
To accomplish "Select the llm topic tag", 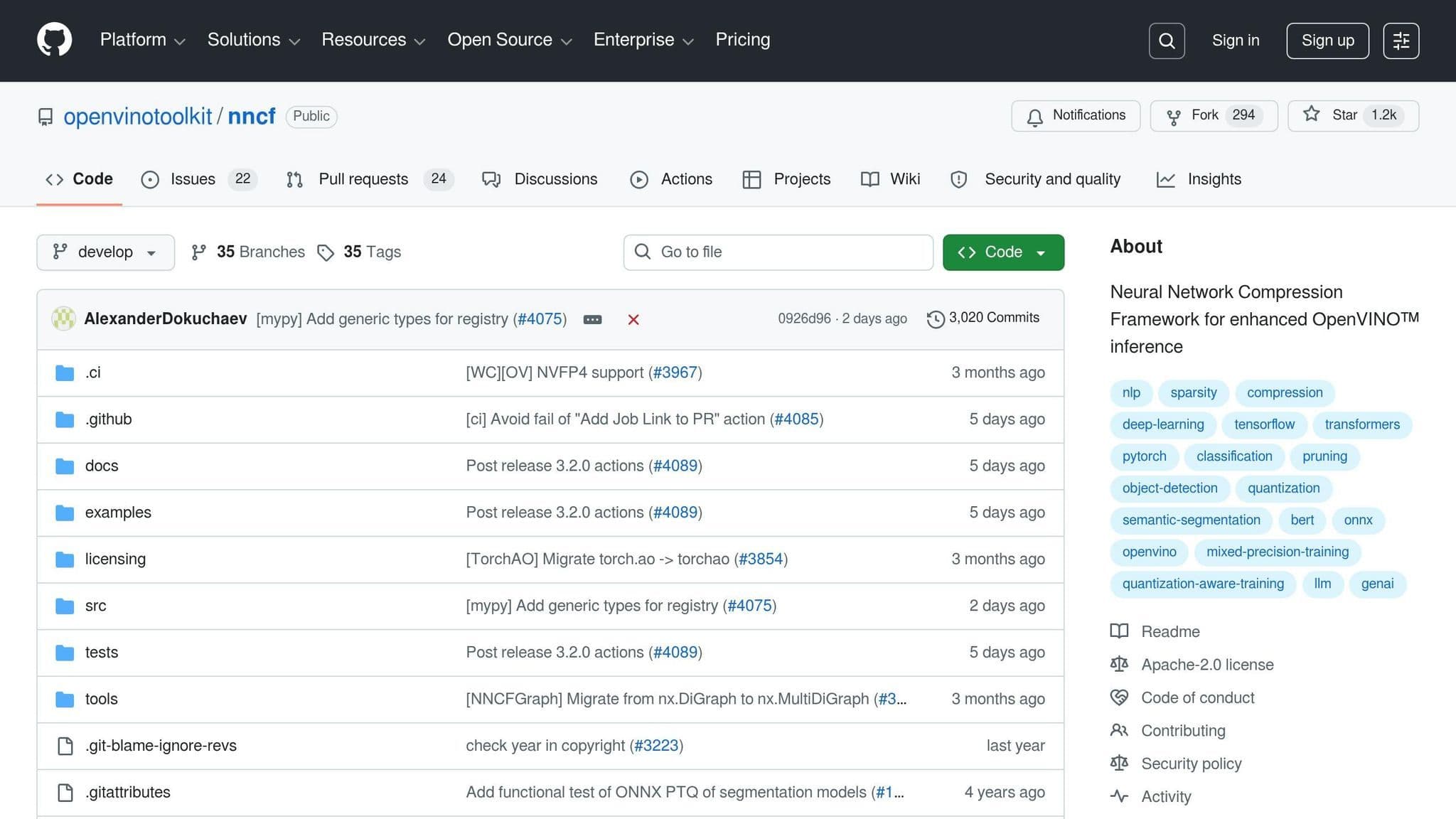I will pos(1322,584).
